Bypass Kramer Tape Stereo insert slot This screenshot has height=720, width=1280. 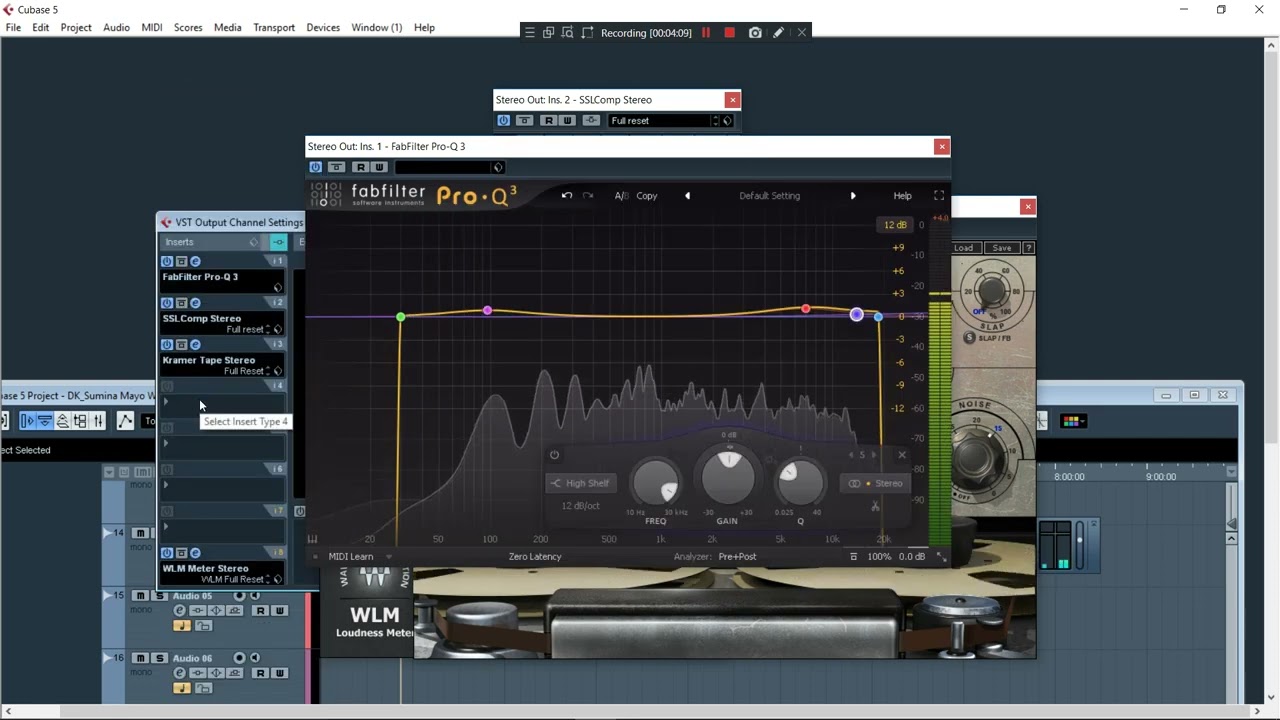point(167,345)
